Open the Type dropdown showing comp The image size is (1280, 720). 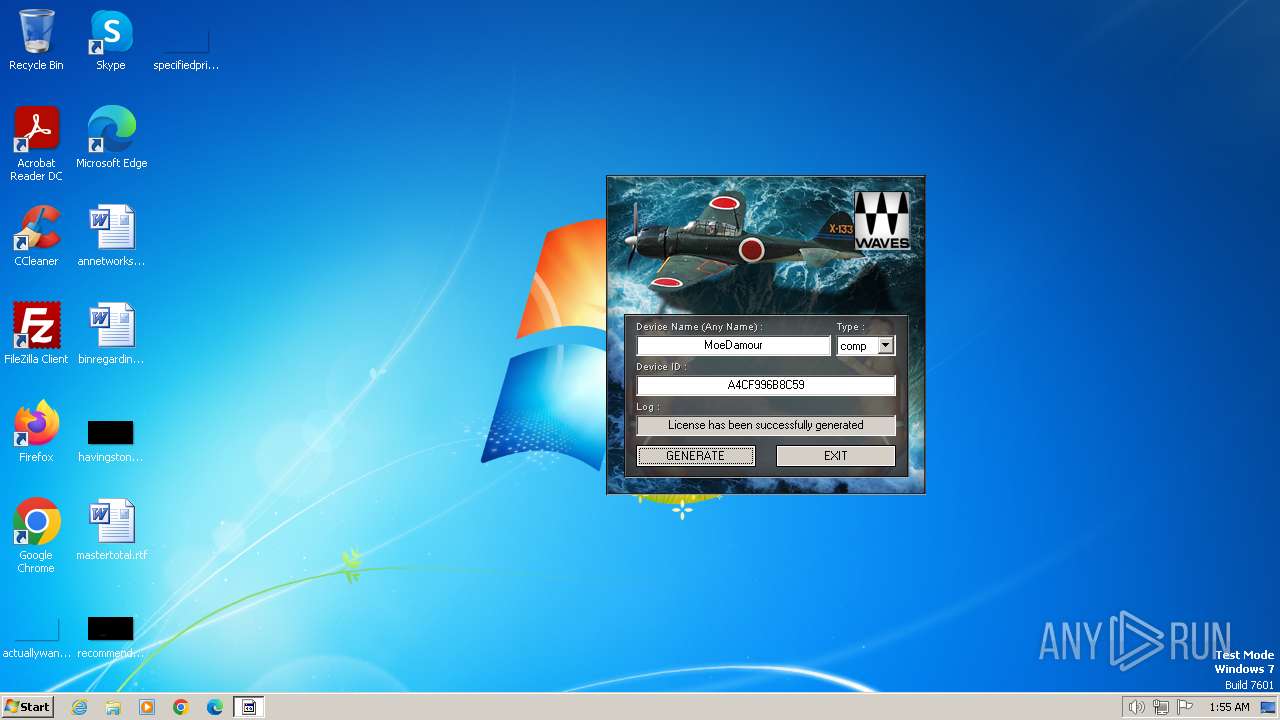[866, 345]
